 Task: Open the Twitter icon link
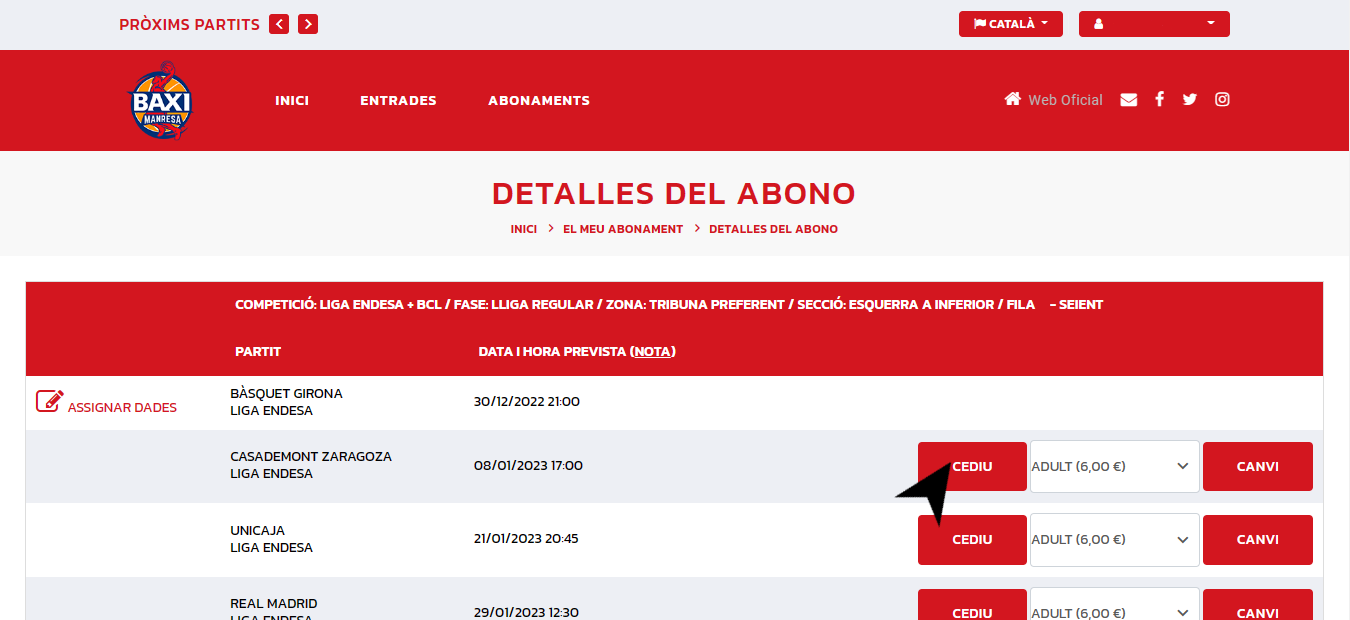pos(1189,99)
